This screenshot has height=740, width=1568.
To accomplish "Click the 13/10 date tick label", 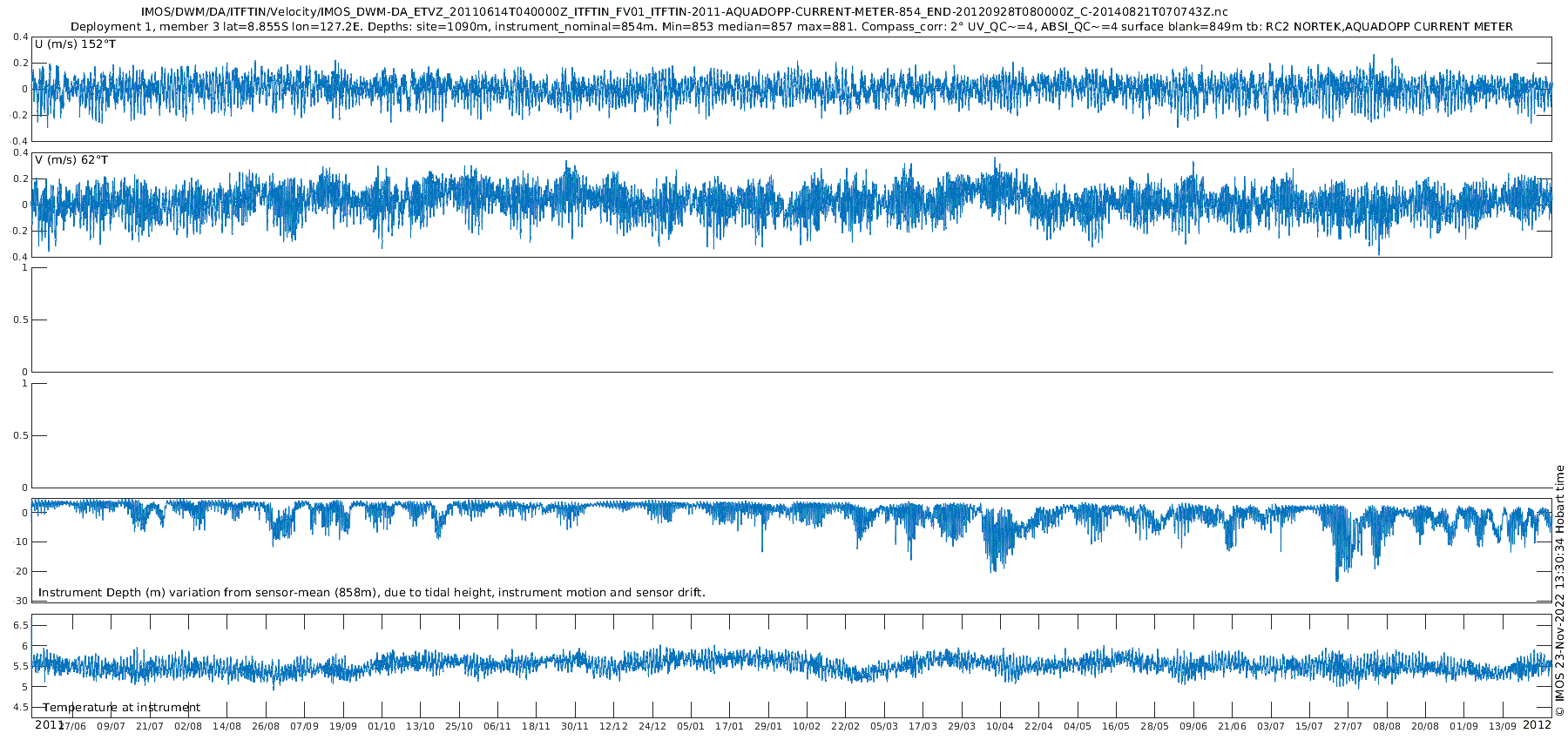I will (420, 726).
